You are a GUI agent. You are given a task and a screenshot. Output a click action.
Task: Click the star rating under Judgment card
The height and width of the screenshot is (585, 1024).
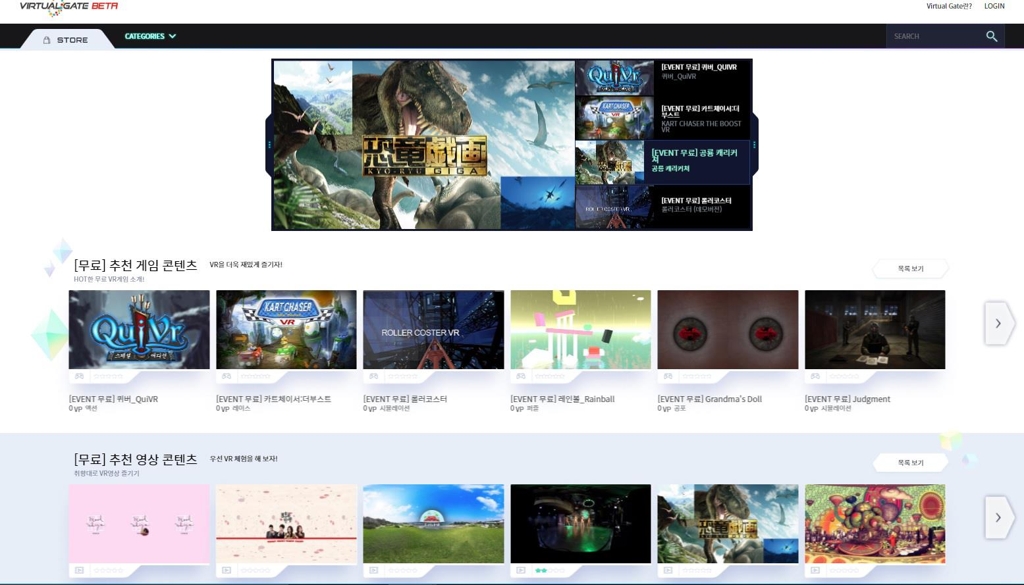tap(844, 377)
